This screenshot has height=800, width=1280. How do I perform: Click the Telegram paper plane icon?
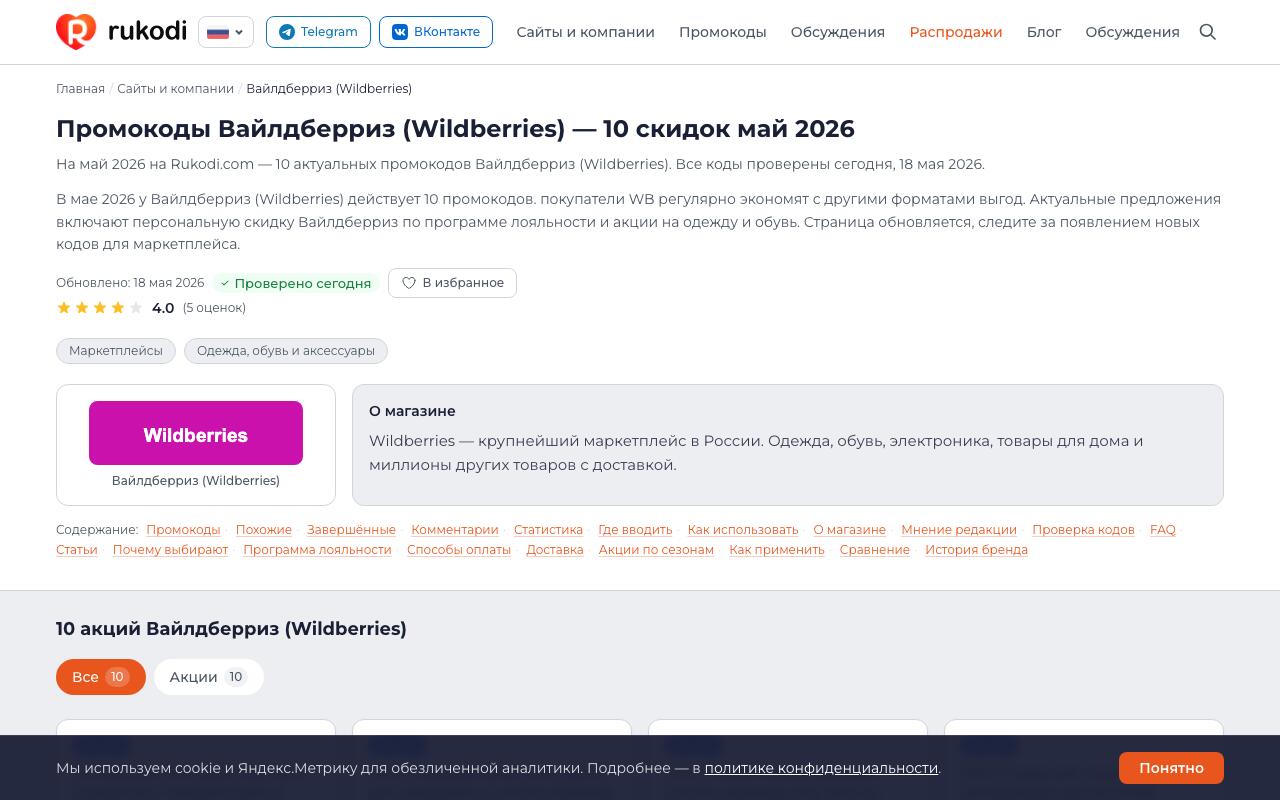[287, 32]
